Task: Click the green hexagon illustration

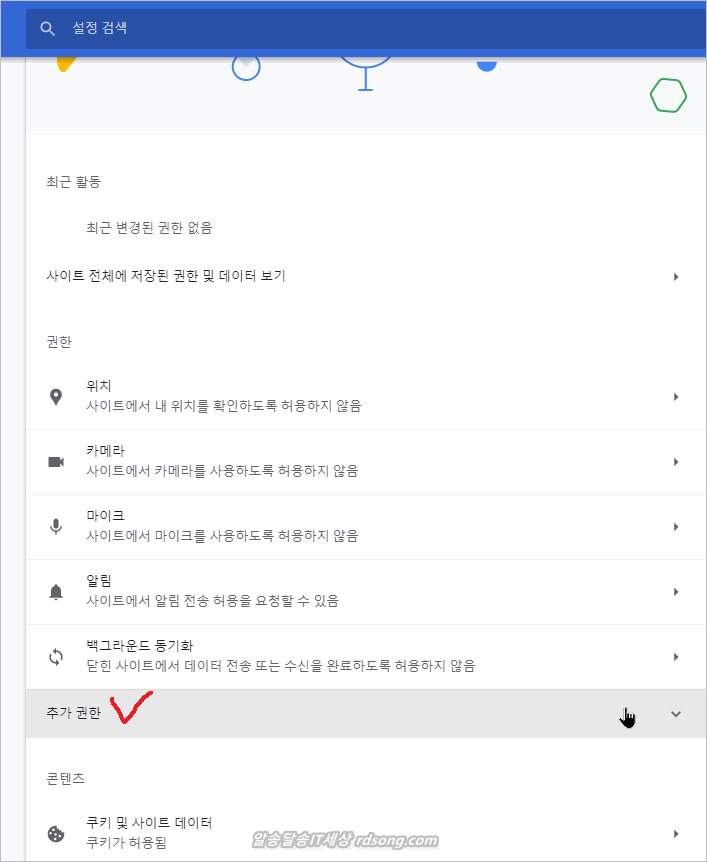Action: pyautogui.click(x=668, y=96)
